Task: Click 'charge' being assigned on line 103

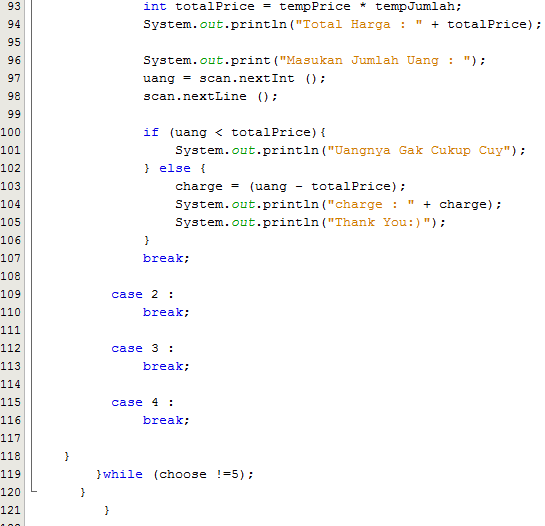Action: 199,187
